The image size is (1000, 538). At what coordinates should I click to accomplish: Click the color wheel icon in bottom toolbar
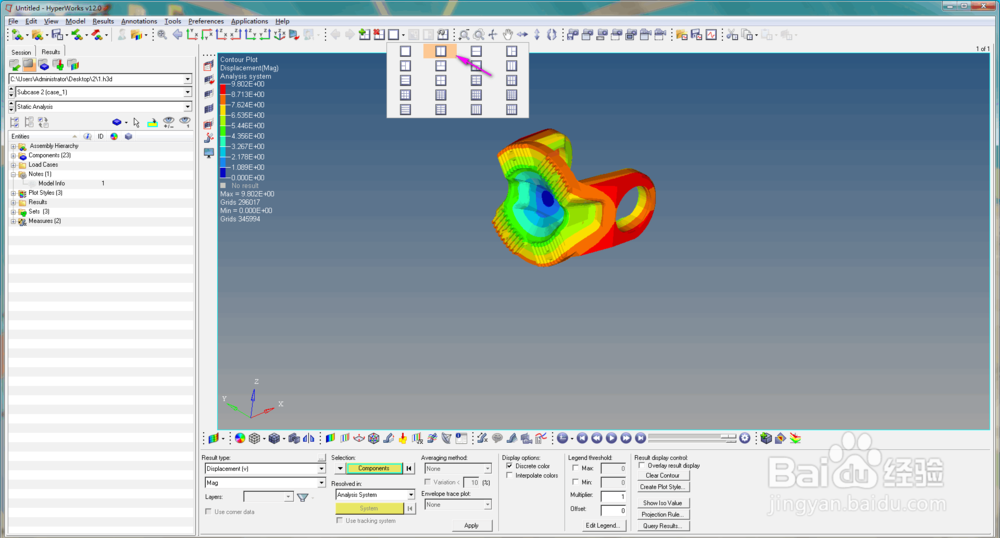click(x=240, y=439)
